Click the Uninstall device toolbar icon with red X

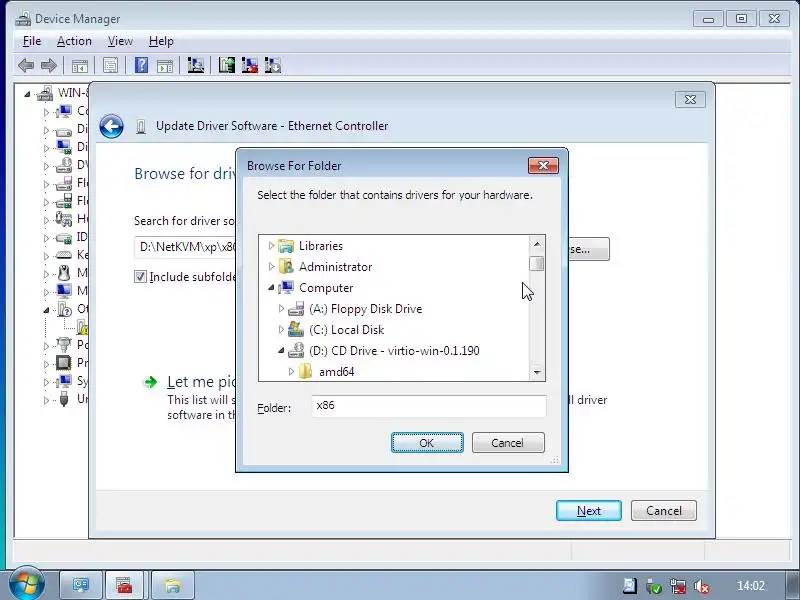pos(249,65)
